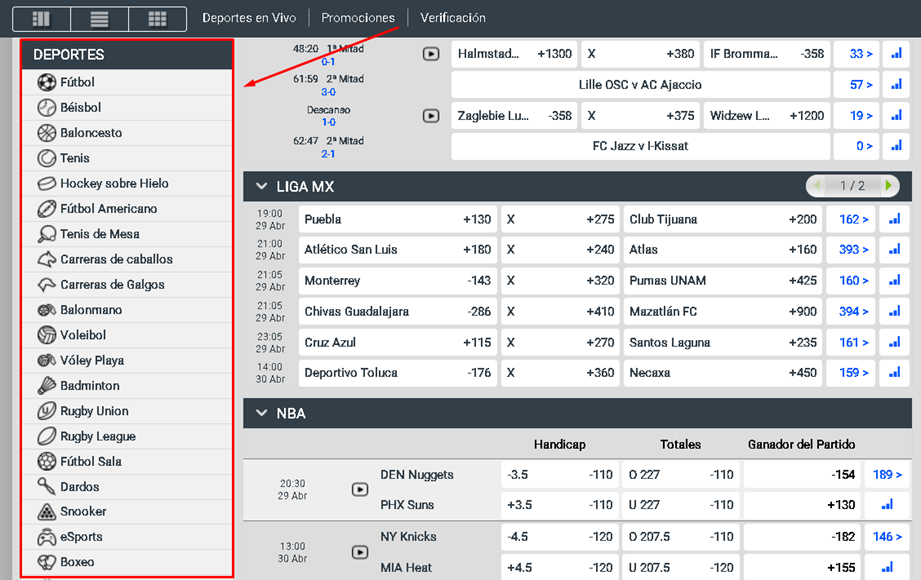Open Deportes en Vivo tab

(x=249, y=18)
